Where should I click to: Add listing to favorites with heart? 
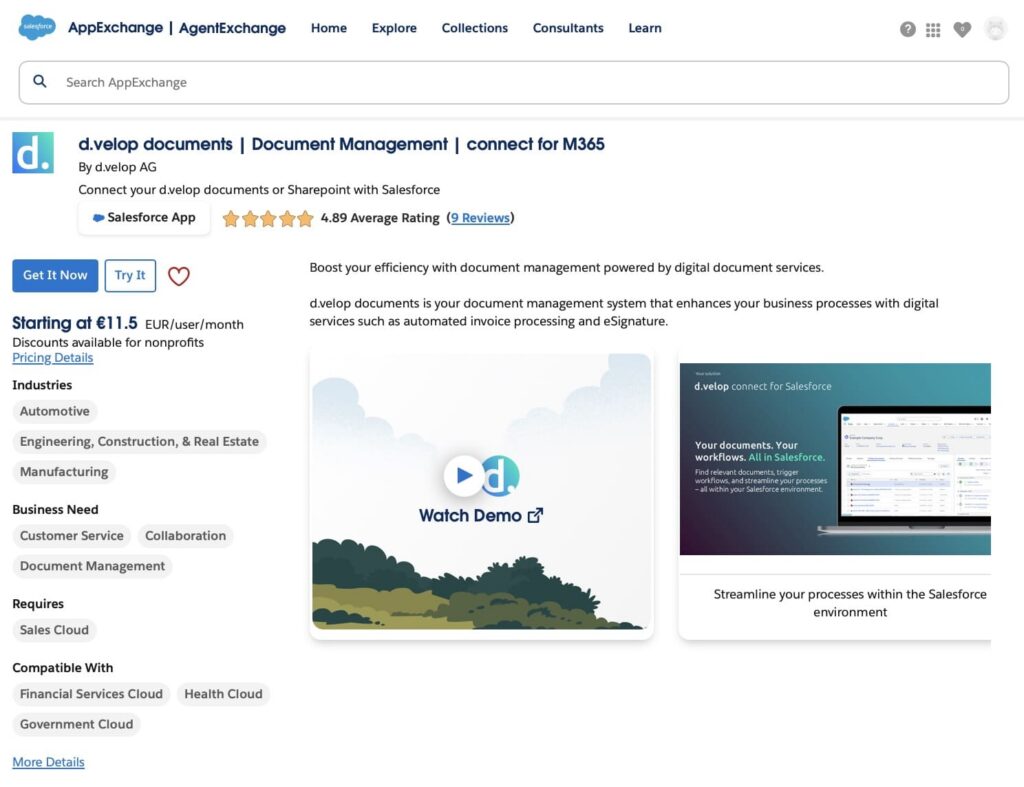click(x=178, y=276)
